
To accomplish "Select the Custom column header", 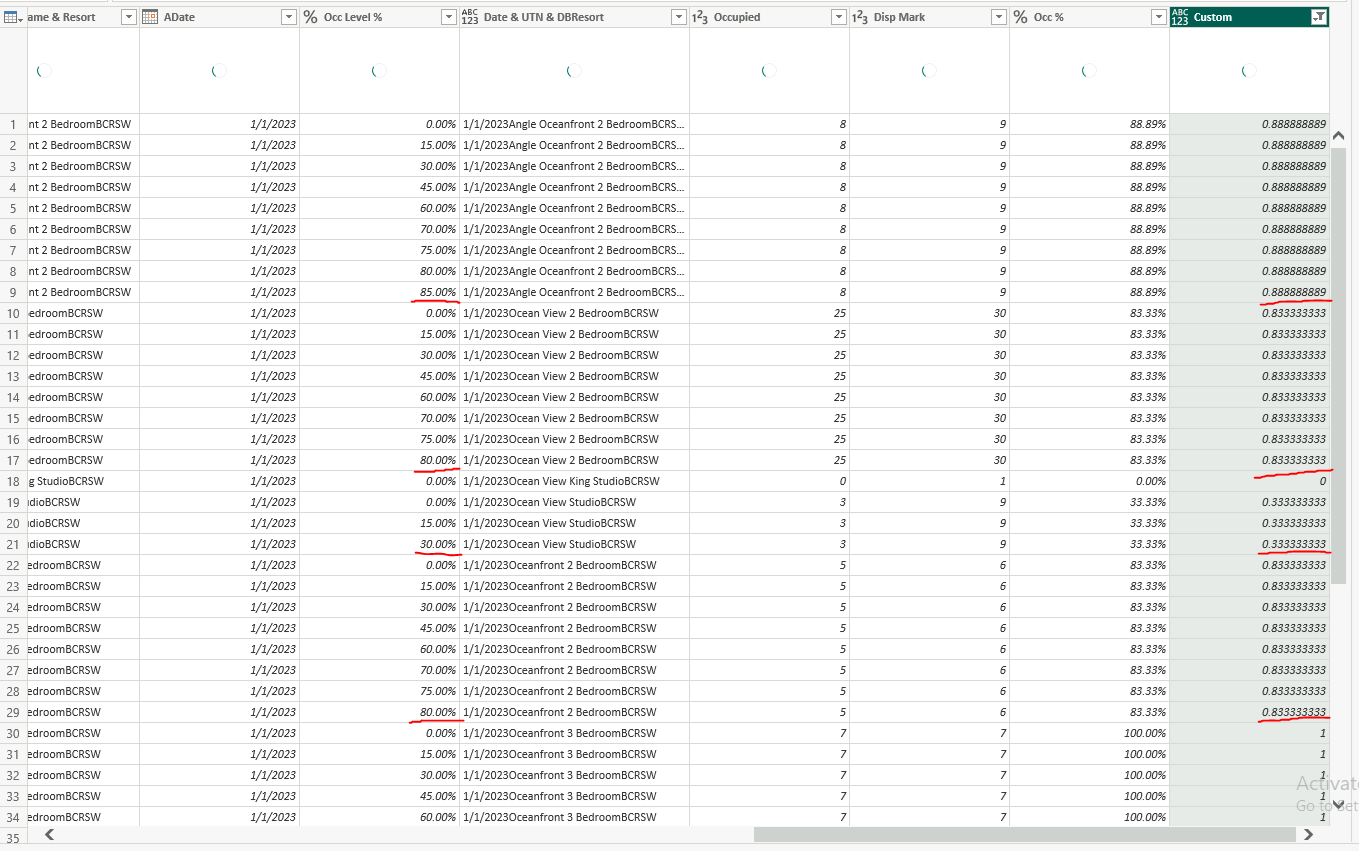I will pyautogui.click(x=1249, y=17).
